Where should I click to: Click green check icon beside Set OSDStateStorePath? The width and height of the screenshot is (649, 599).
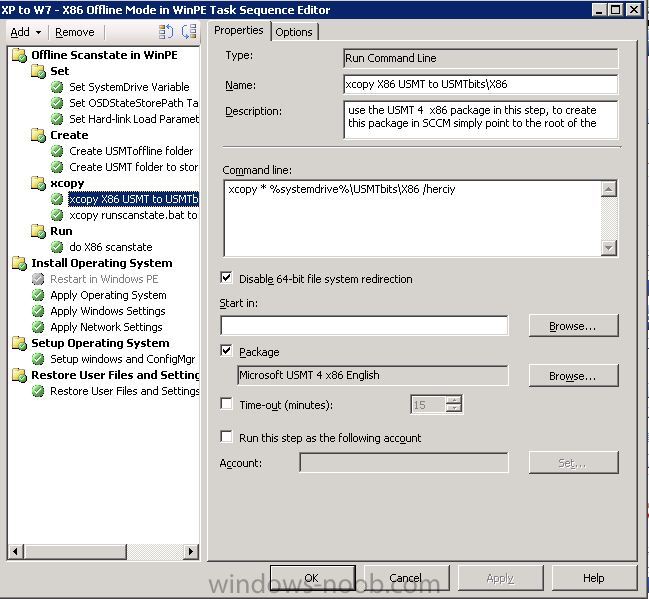57,103
